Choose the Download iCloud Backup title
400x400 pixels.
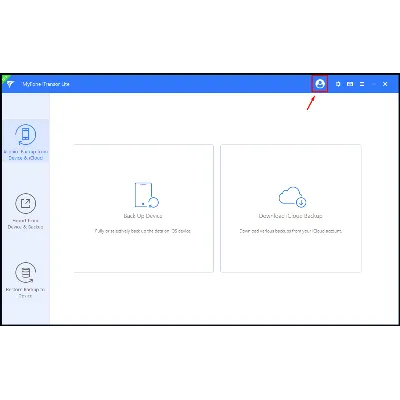(291, 216)
